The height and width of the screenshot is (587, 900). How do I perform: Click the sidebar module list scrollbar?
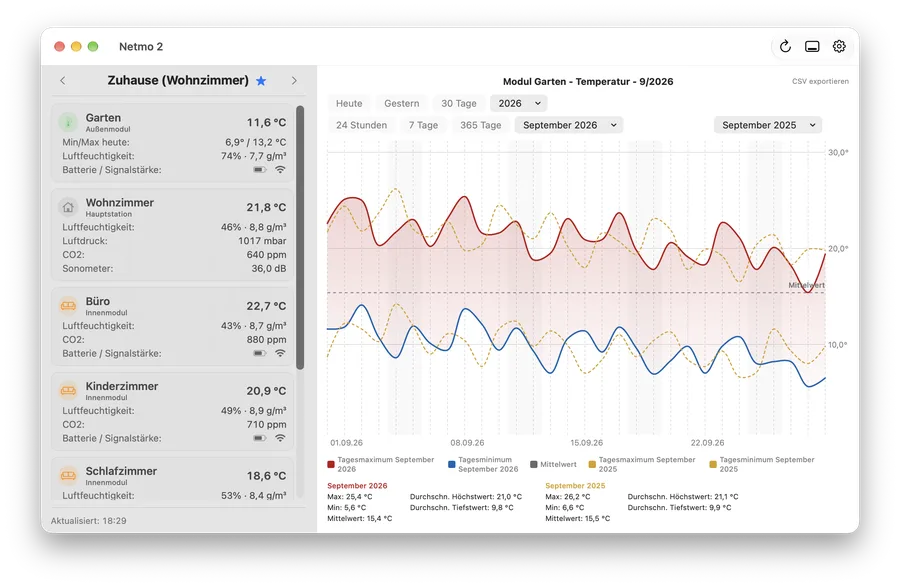point(300,238)
